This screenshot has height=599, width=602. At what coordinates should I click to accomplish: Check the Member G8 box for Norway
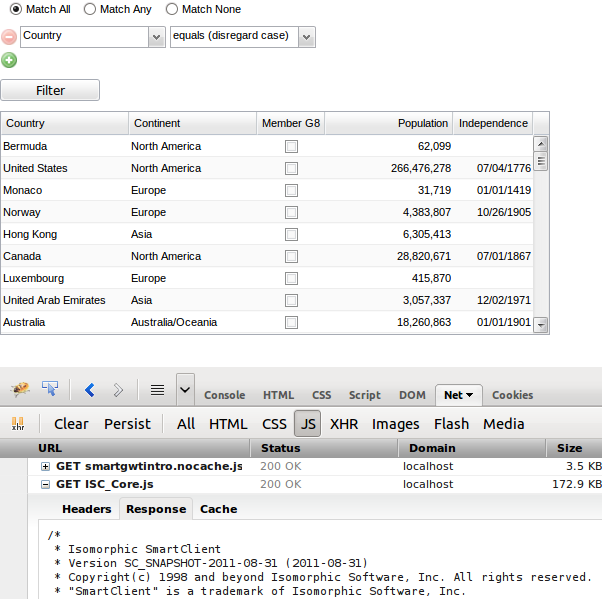291,213
